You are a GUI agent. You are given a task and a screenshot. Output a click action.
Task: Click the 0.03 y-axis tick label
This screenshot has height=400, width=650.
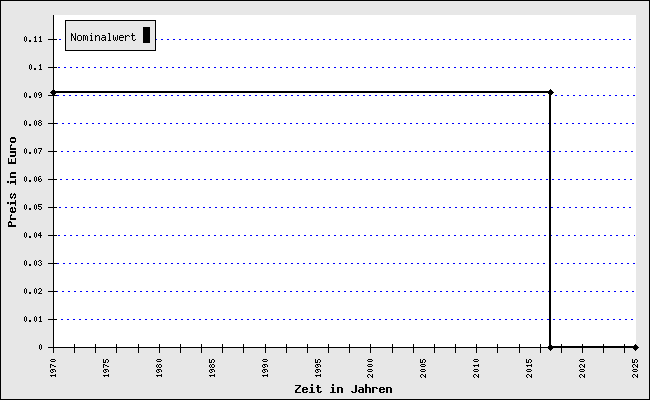click(x=36, y=263)
